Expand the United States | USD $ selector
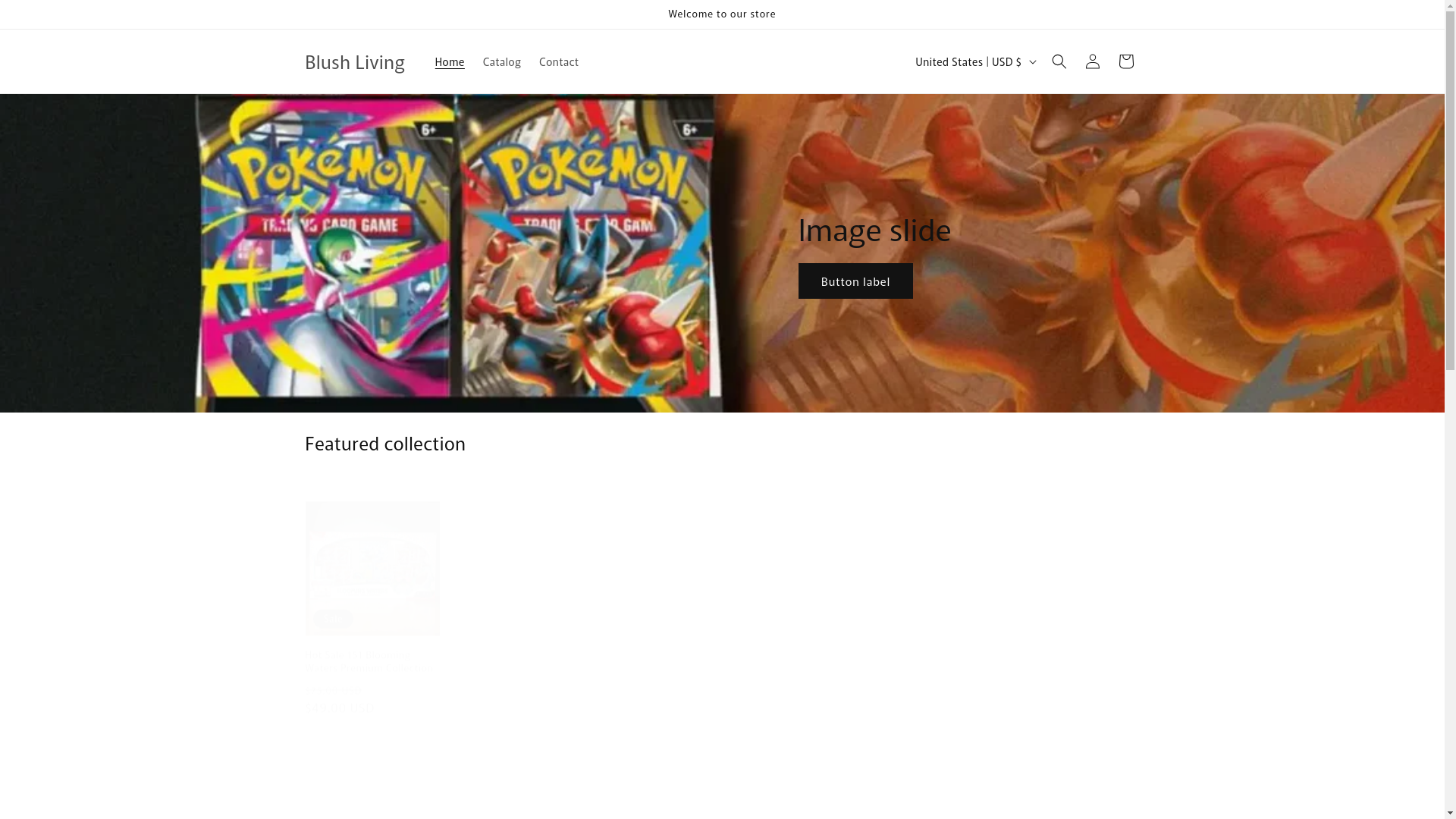 [974, 61]
